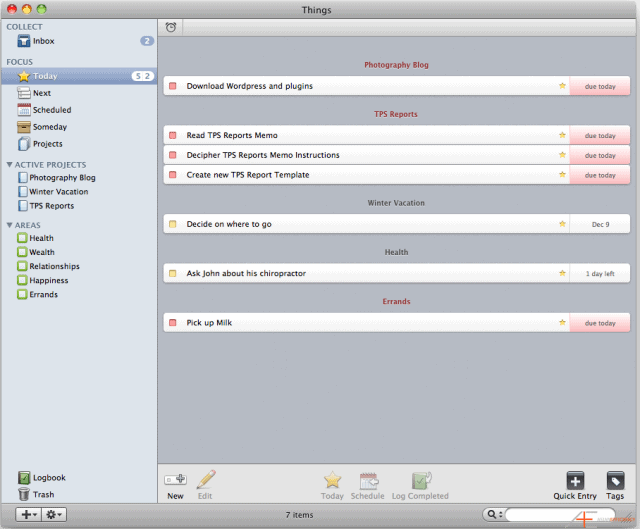Open the gear actions dropdown
Viewport: 640px width, 529px height.
pos(54,515)
